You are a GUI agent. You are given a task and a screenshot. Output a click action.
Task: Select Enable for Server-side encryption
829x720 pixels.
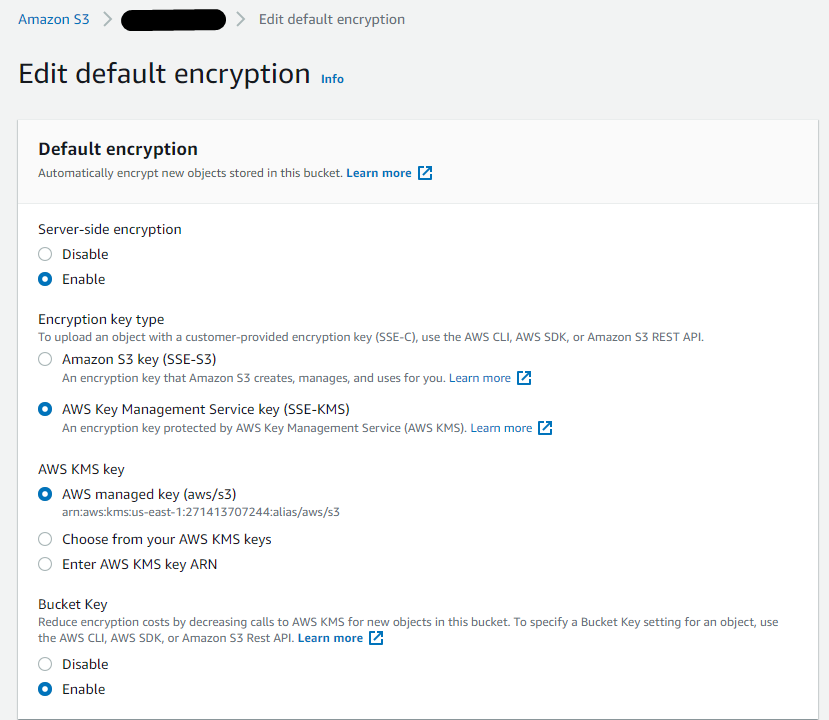click(x=45, y=279)
